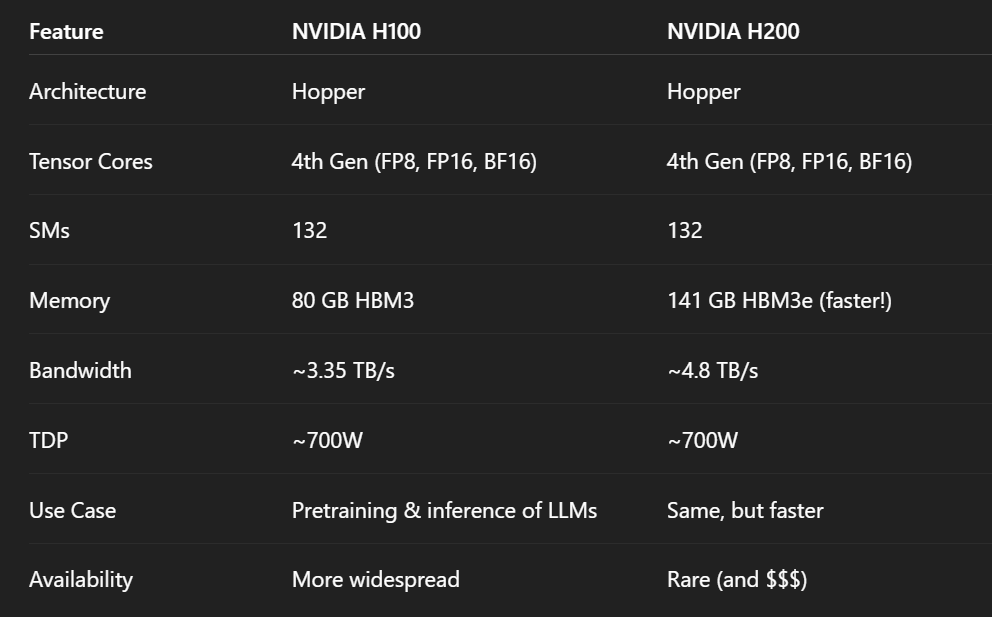Screen dimensions: 992x617
Task: Click the Availability row label
Action: coord(81,580)
